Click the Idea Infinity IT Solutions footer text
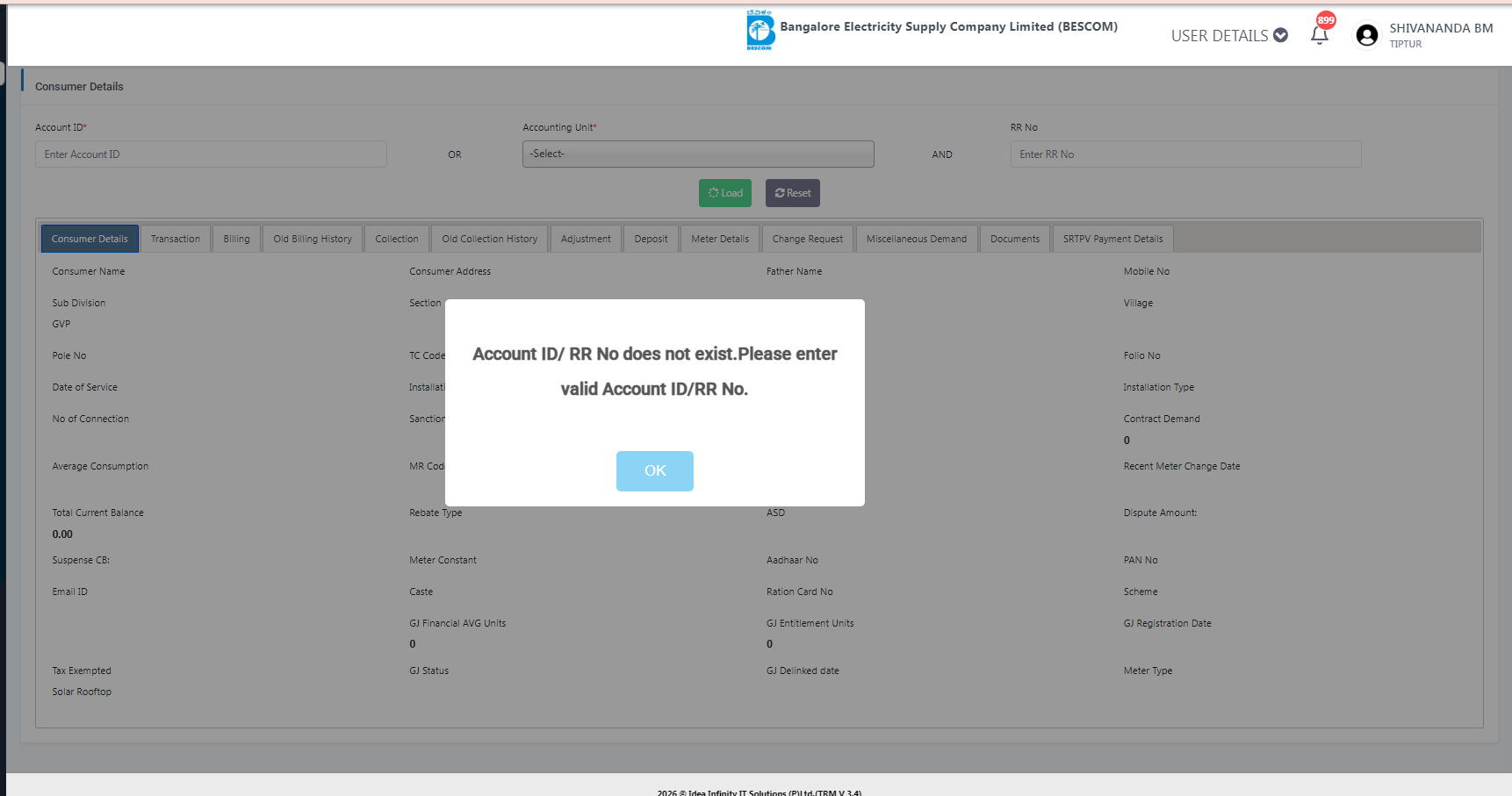1512x796 pixels. click(760, 792)
